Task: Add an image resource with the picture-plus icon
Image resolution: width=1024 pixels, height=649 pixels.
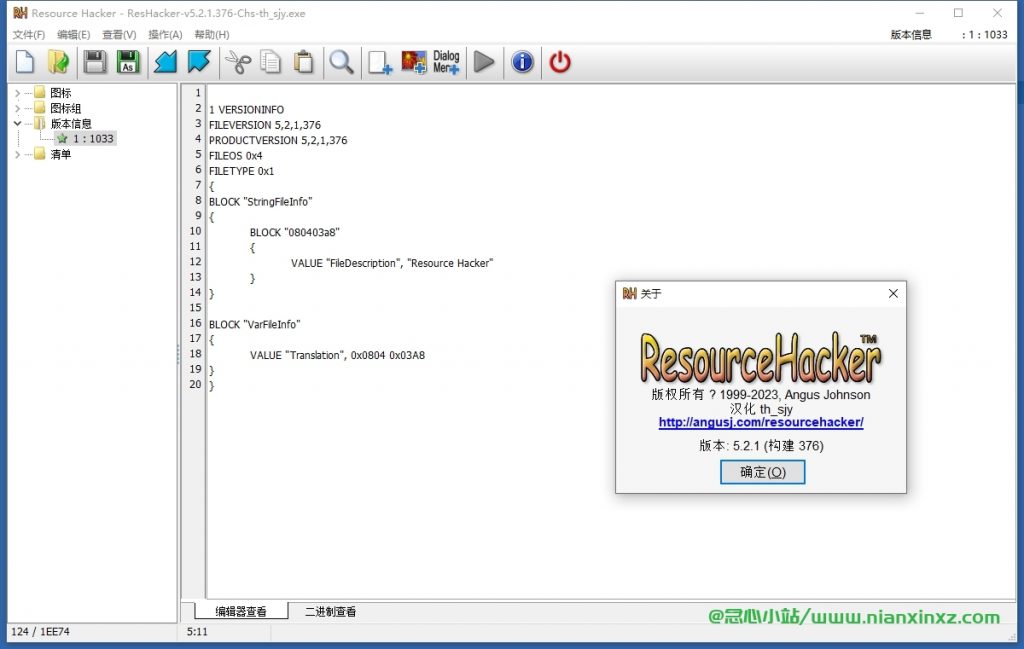Action: 413,62
